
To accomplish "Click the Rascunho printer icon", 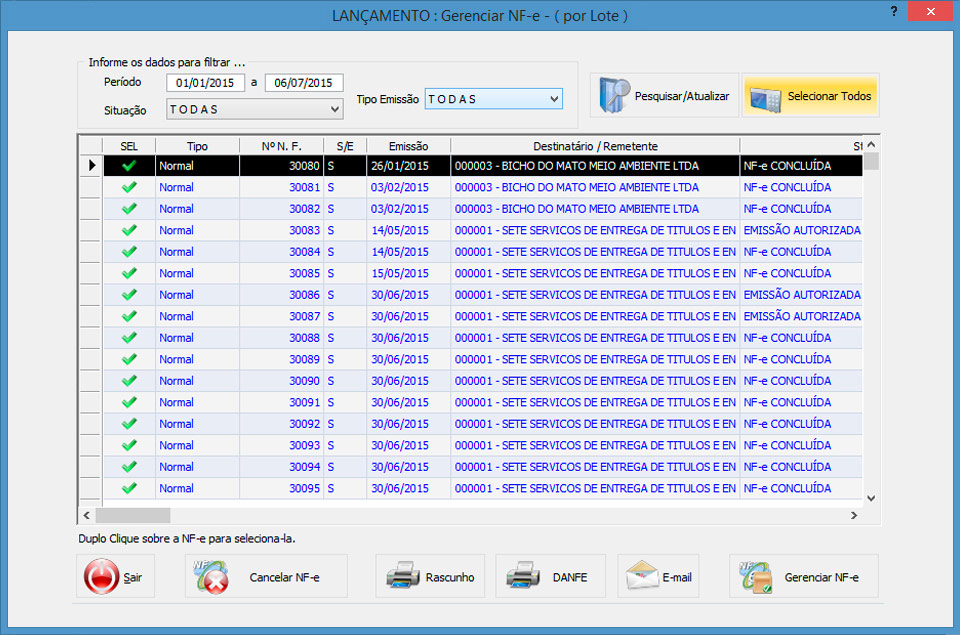I will (403, 576).
